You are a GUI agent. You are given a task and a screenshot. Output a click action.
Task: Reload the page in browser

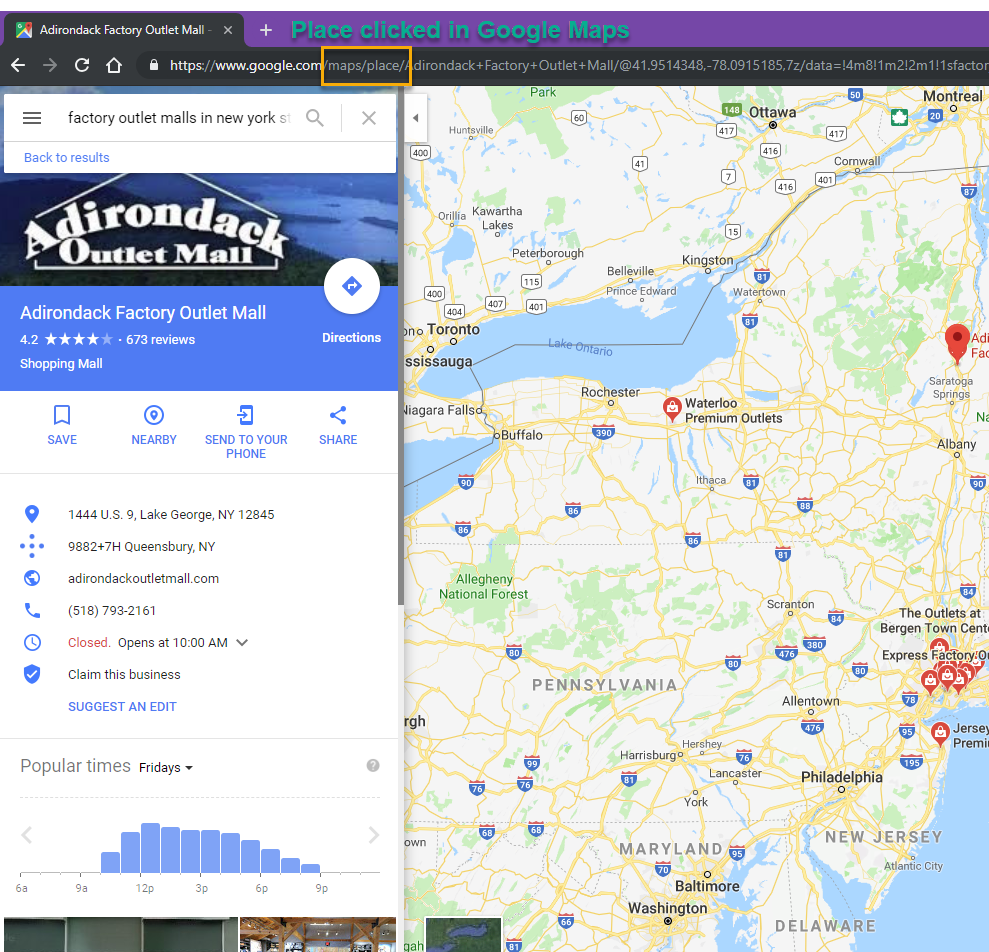click(82, 65)
